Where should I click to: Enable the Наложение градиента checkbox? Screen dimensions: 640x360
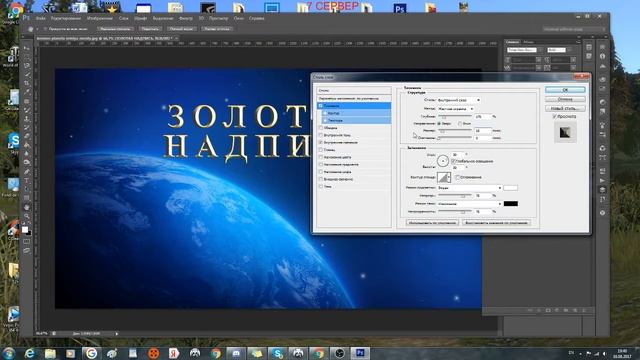pyautogui.click(x=321, y=164)
